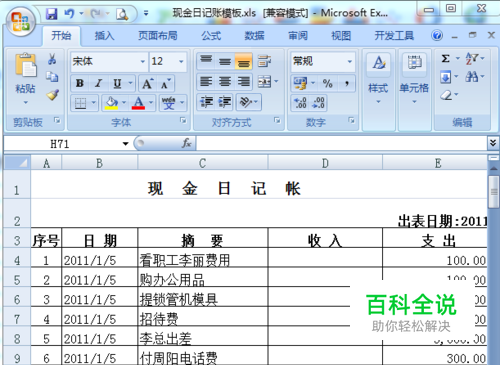Screen dimensions: 500x365
Task: Switch to 视图 tab
Action: click(x=341, y=35)
